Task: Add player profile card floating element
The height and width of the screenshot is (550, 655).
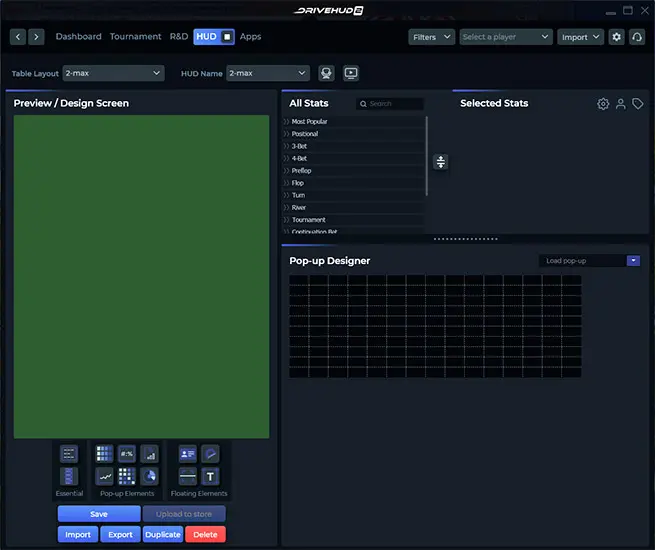Action: pyautogui.click(x=187, y=453)
